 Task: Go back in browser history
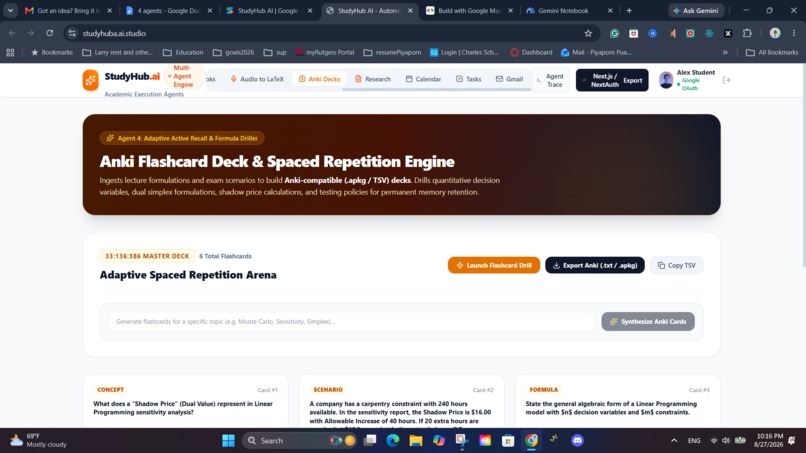[12, 33]
